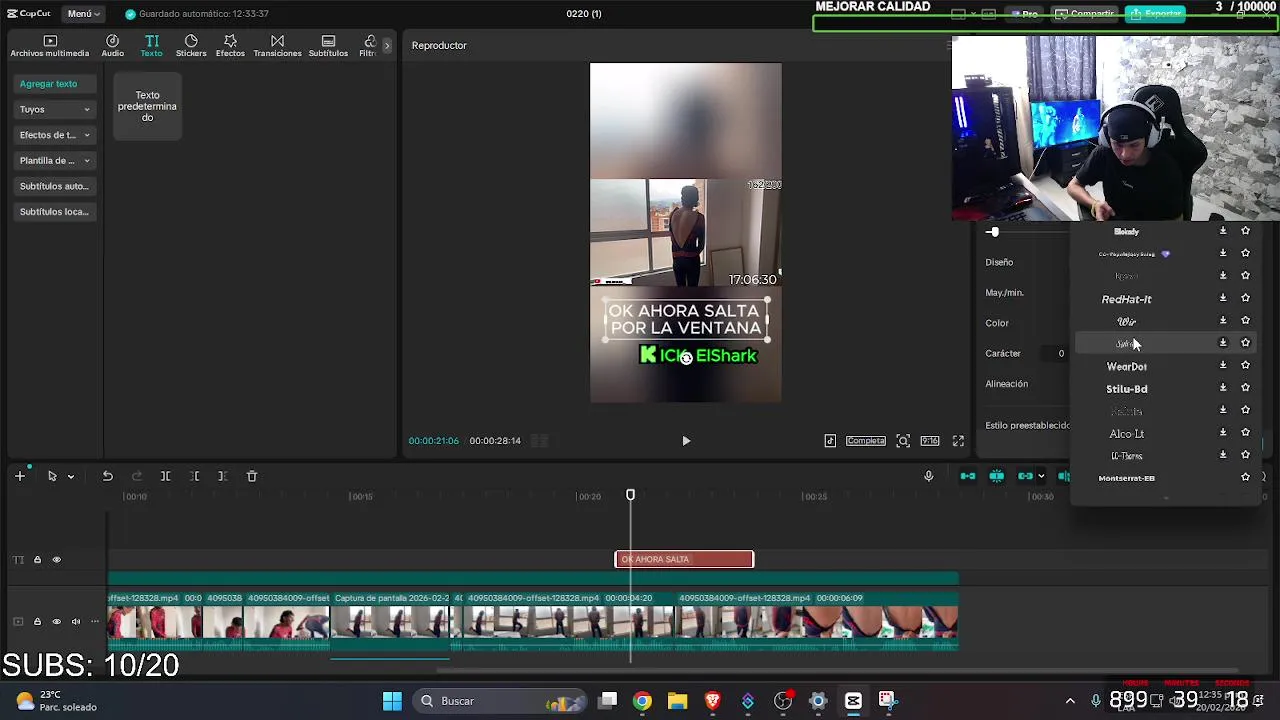Delete left of playhead
The width and height of the screenshot is (1280, 720).
pyautogui.click(x=195, y=476)
